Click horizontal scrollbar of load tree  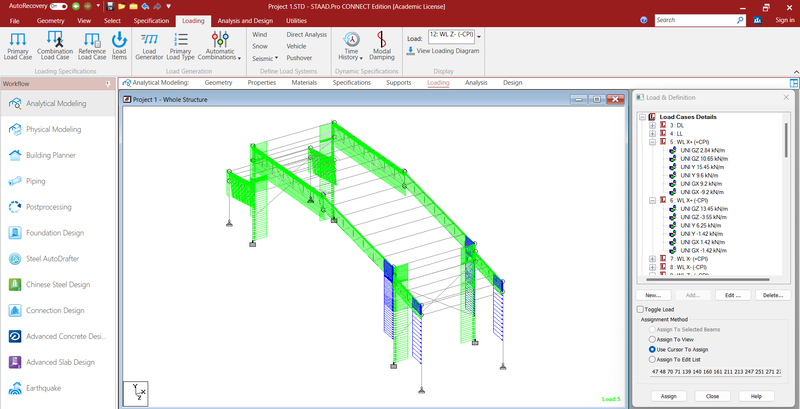[707, 279]
